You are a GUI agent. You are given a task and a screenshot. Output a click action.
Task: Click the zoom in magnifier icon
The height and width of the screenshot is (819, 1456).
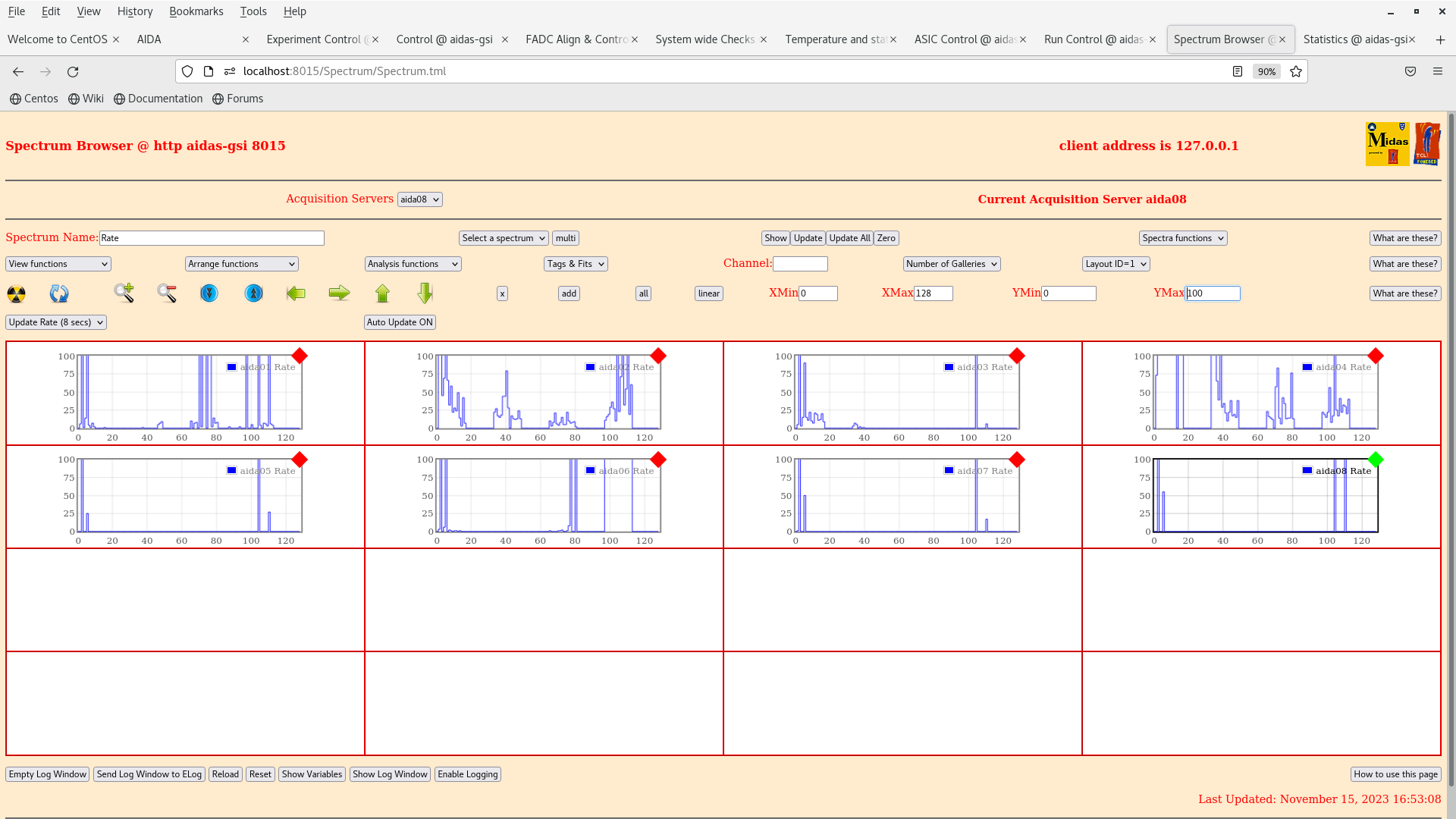tap(124, 293)
